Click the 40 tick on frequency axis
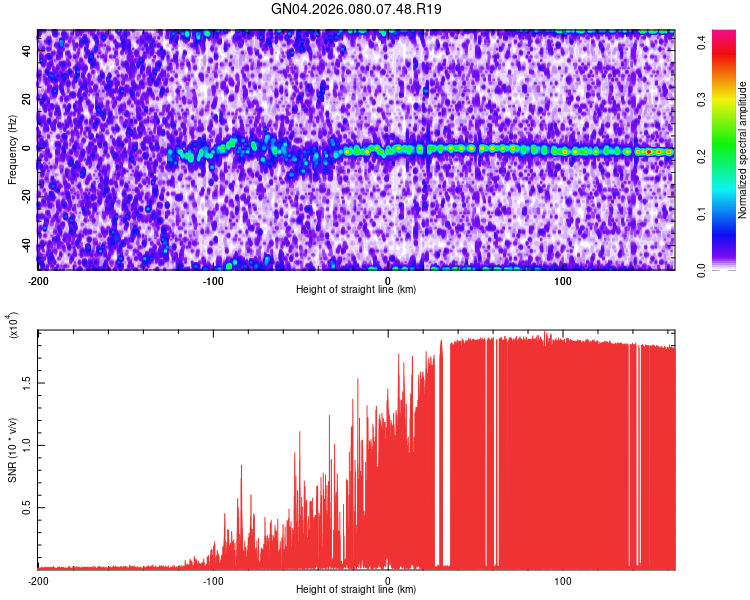The image size is (750, 600). 28,51
